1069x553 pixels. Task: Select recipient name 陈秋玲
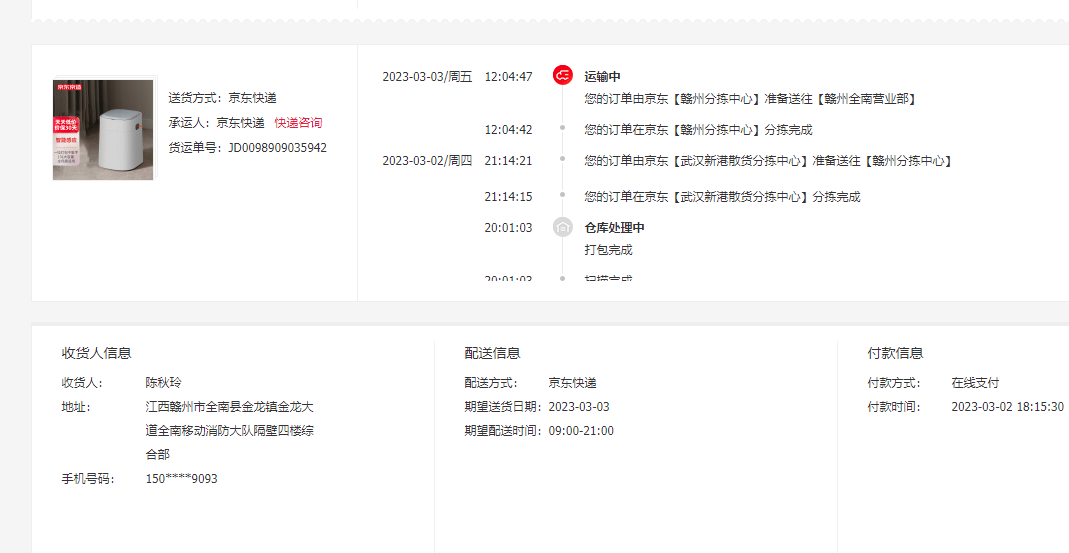coord(164,383)
